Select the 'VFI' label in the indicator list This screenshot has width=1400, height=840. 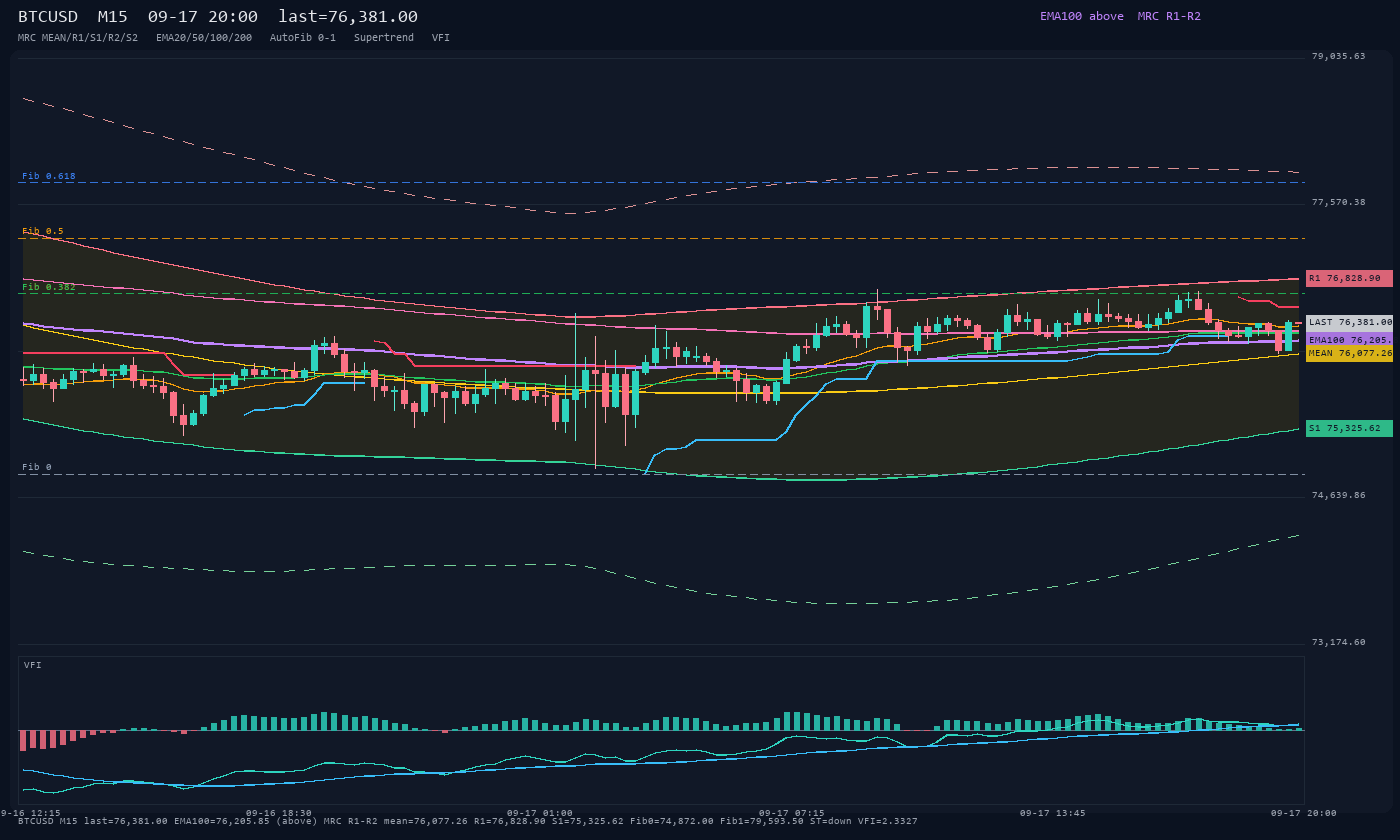coord(441,37)
